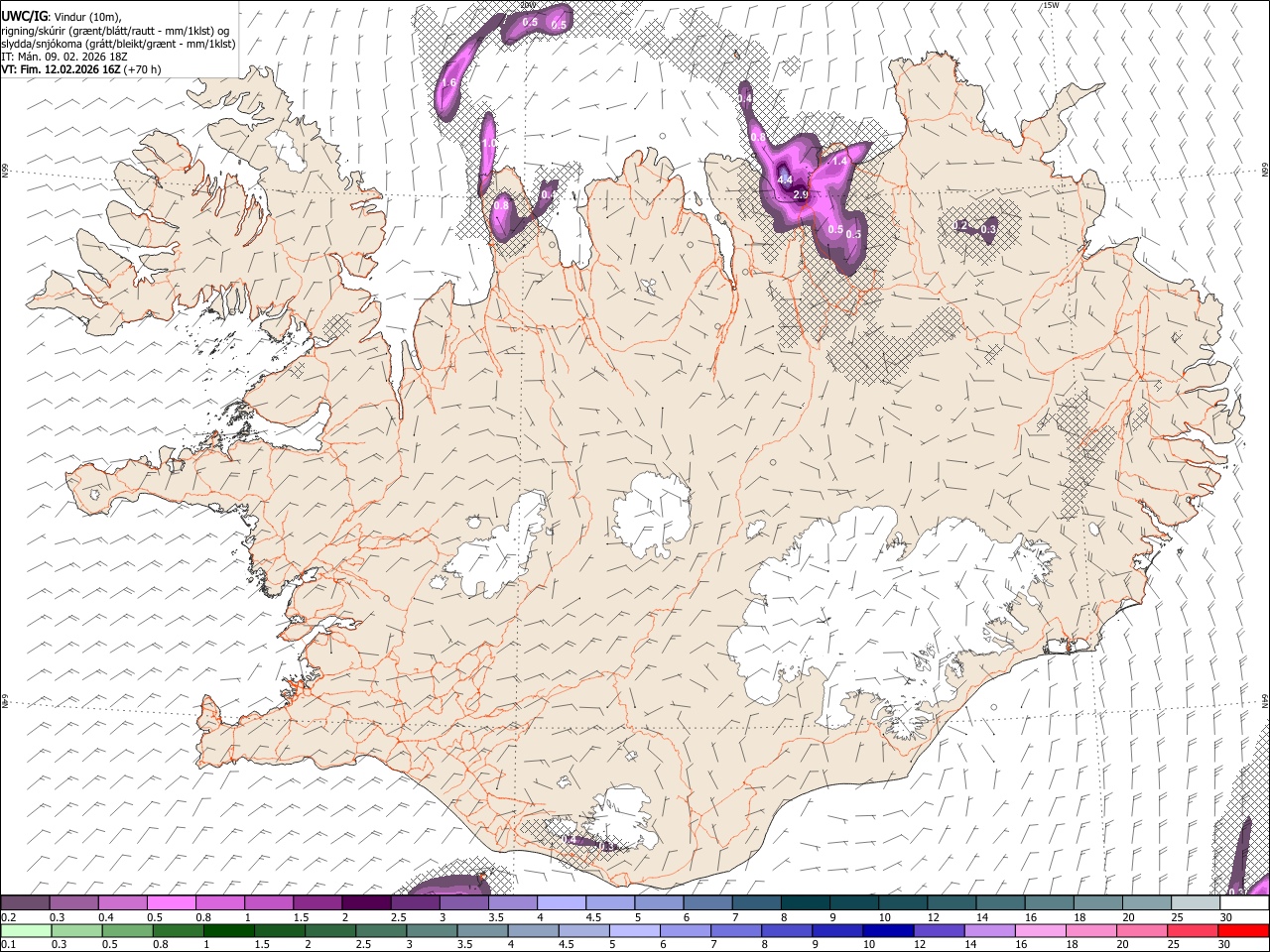Image resolution: width=1270 pixels, height=952 pixels.
Task: Click the 2.9 snowfall value on the map
Action: point(801,194)
